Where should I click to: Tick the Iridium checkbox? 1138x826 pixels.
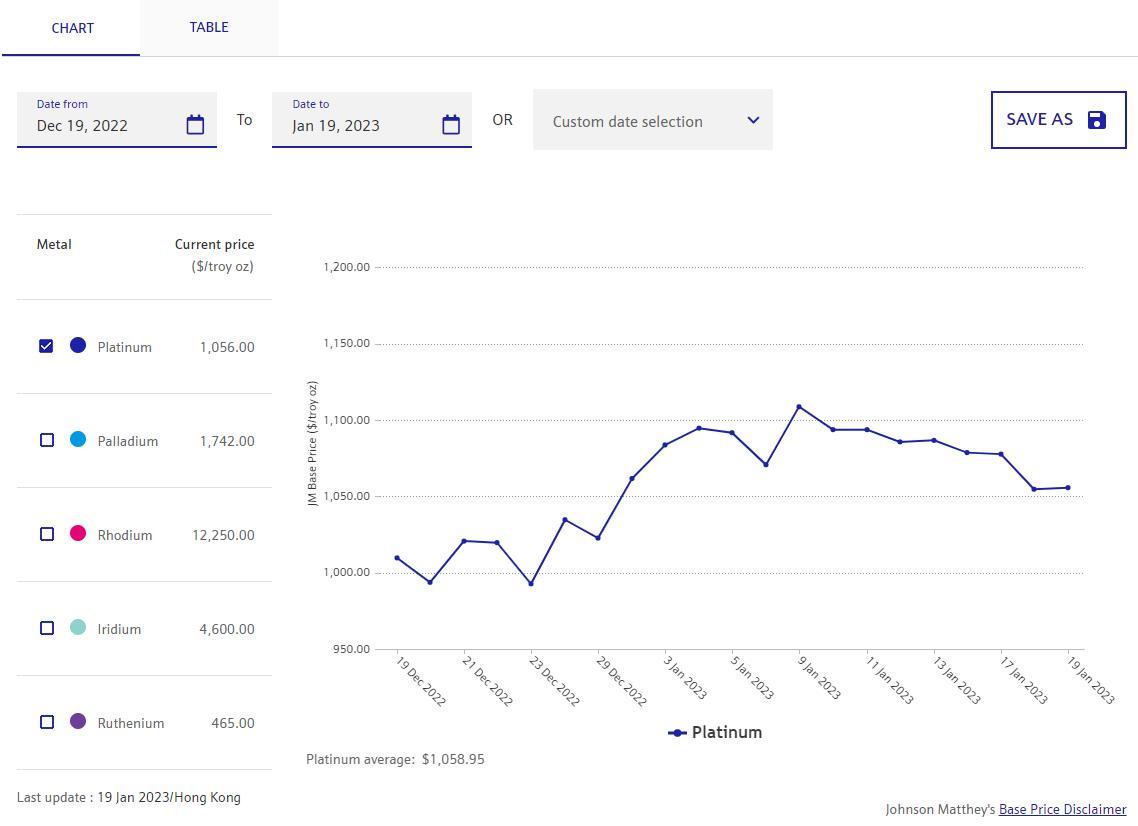click(x=46, y=628)
